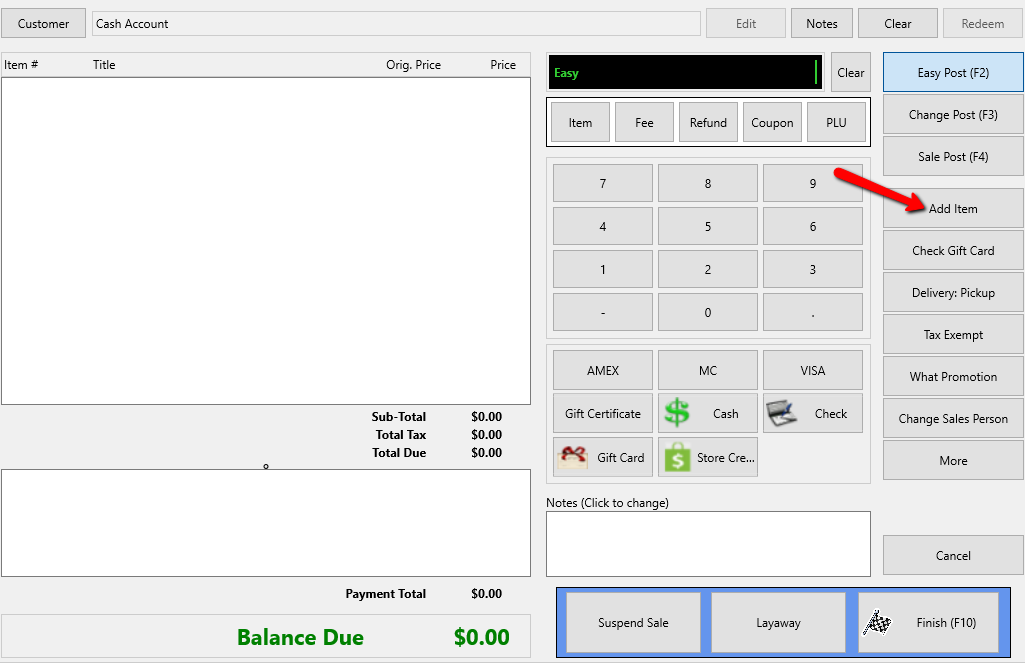
Task: Click the green dollar Cash payment icon
Action: tap(677, 413)
